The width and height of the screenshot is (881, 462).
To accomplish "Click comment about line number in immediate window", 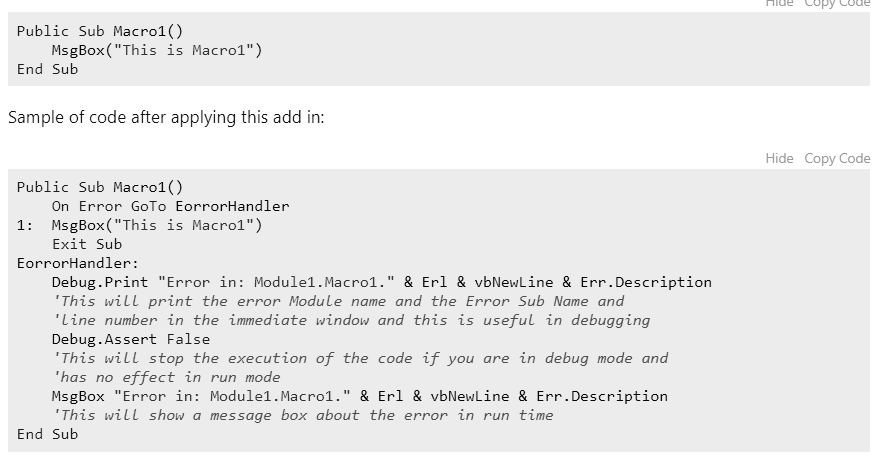I will click(351, 320).
